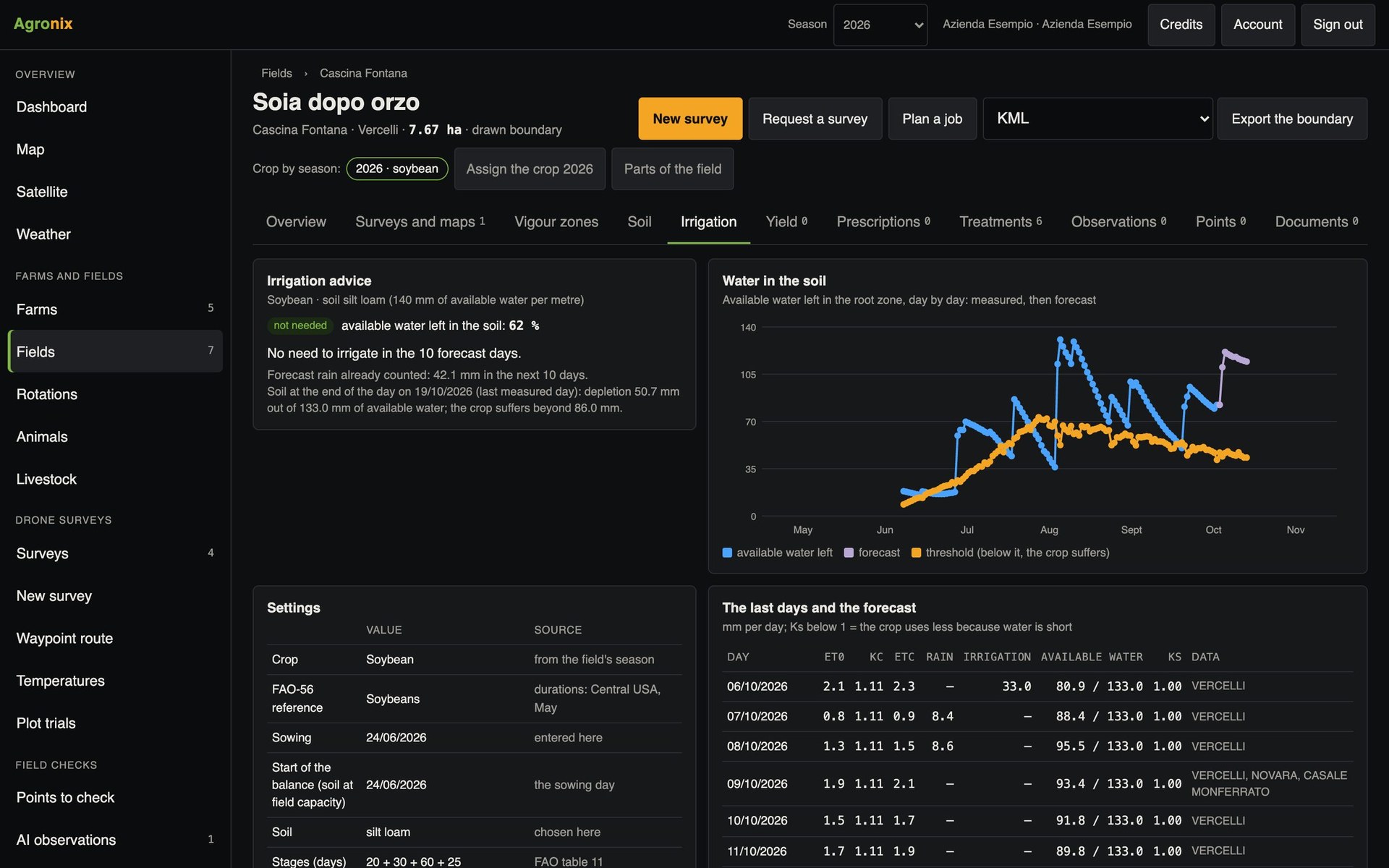Open the Season year dropdown
Viewport: 1389px width, 868px height.
click(880, 25)
